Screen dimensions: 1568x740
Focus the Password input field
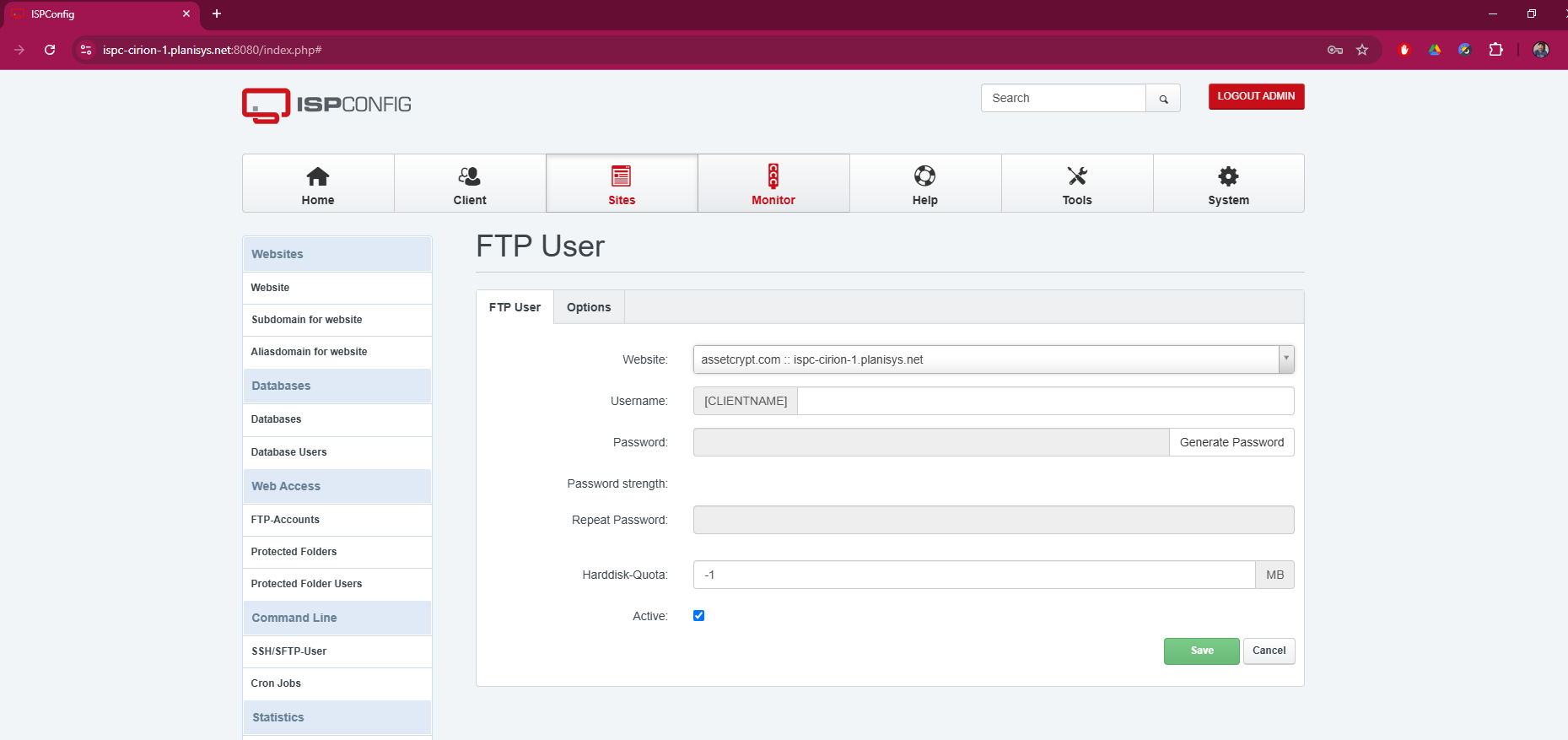[x=931, y=442]
